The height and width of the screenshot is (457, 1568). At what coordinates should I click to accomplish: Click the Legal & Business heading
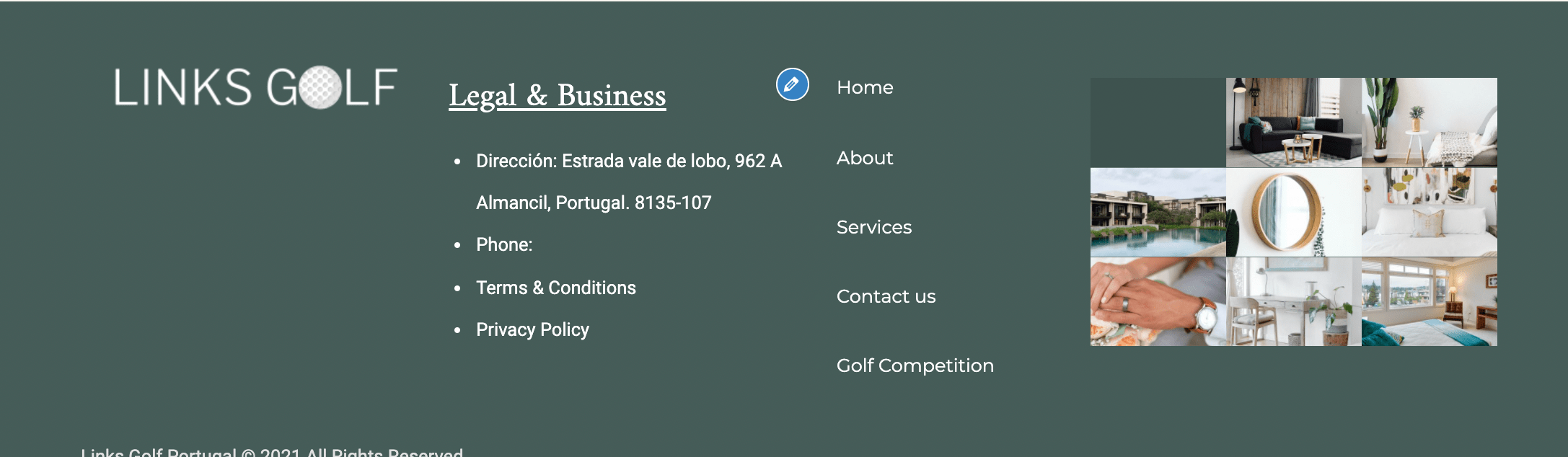(x=558, y=96)
